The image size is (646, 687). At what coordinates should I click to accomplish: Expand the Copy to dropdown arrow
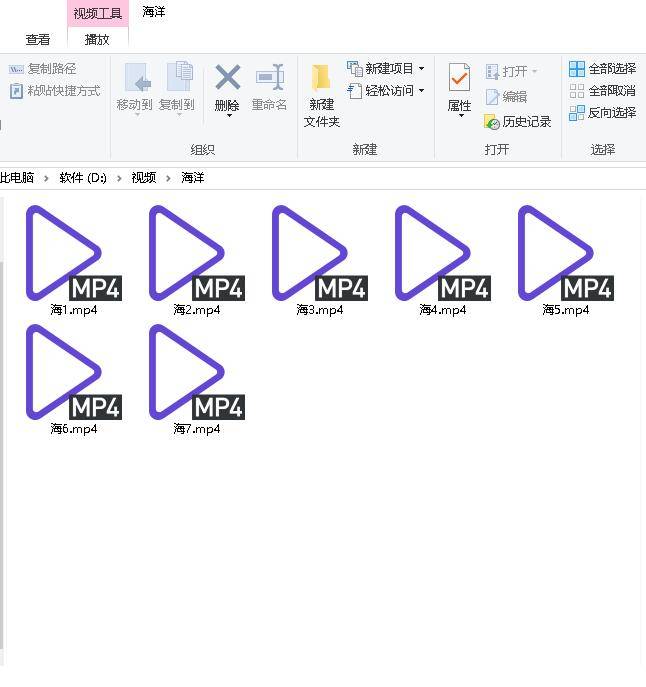pyautogui.click(x=179, y=115)
